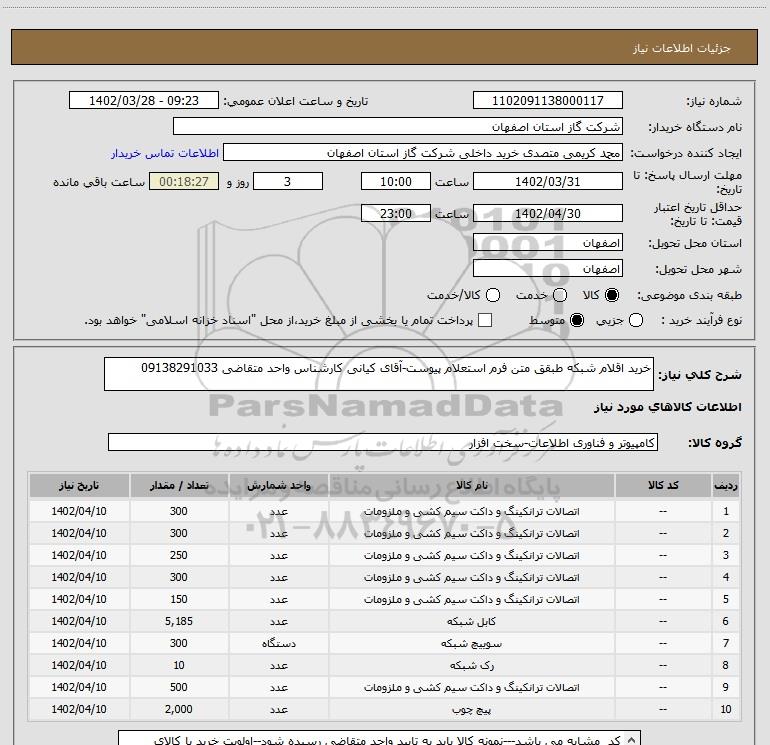The image size is (770, 745).
Task: Click the quantity 250 in row 3
Action: coord(179,555)
